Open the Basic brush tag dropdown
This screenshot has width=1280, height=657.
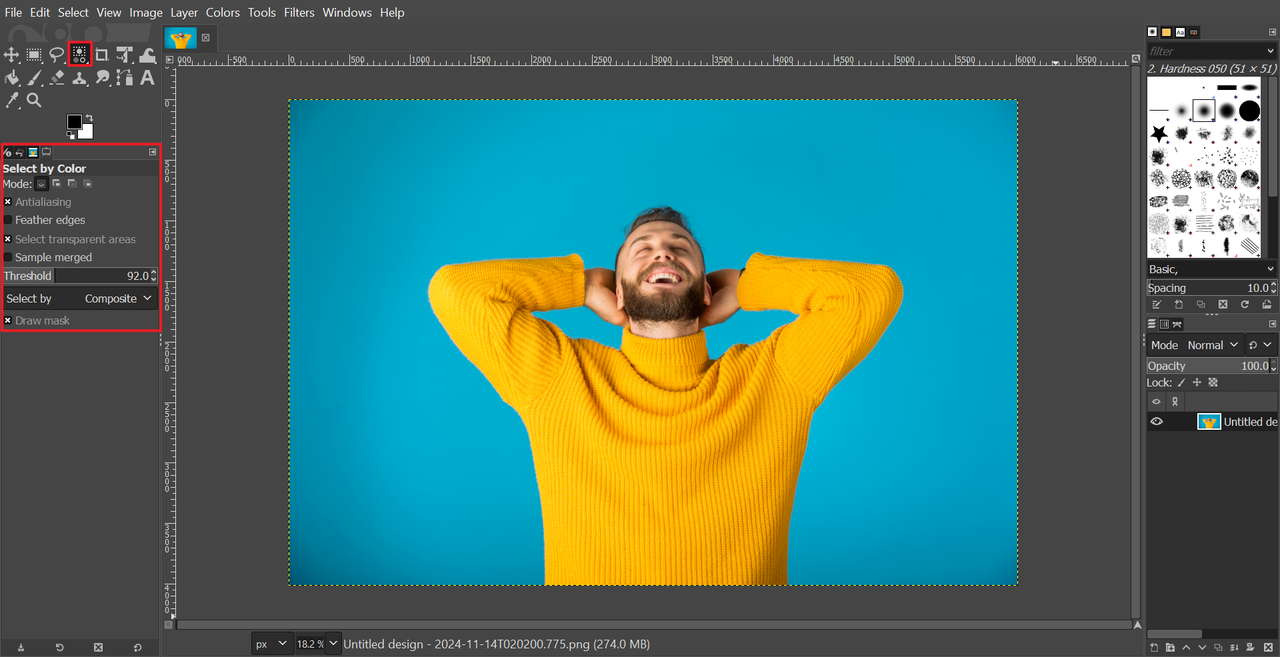1212,269
